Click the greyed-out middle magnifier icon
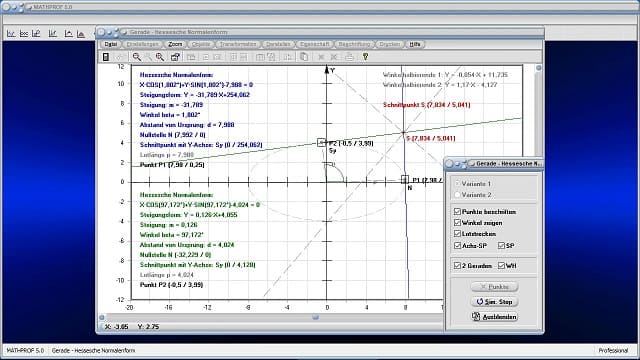Image resolution: width=640 pixels, height=360 pixels. point(148,57)
